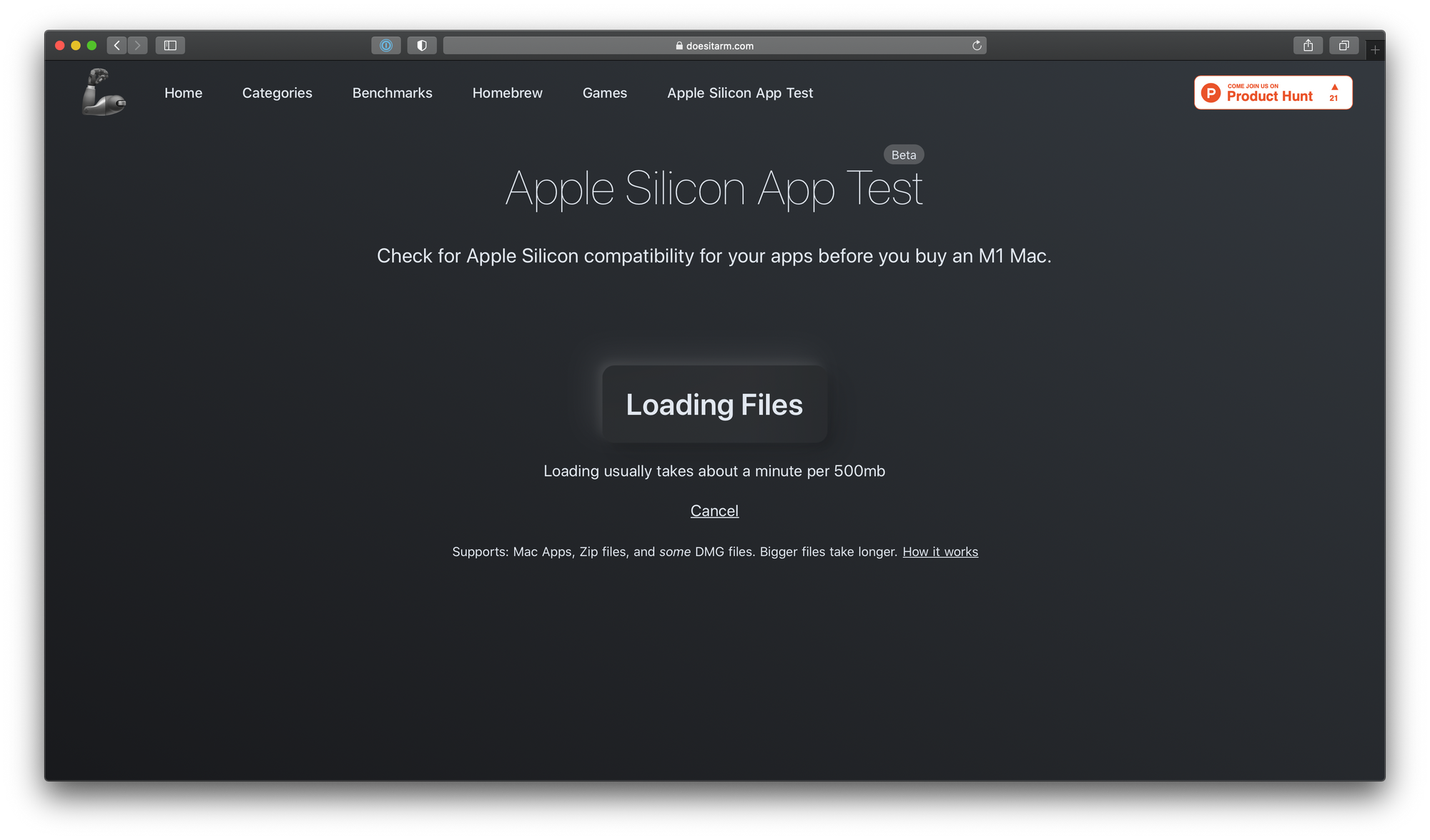Open the Categories nav item
1430x840 pixels.
[x=277, y=93]
